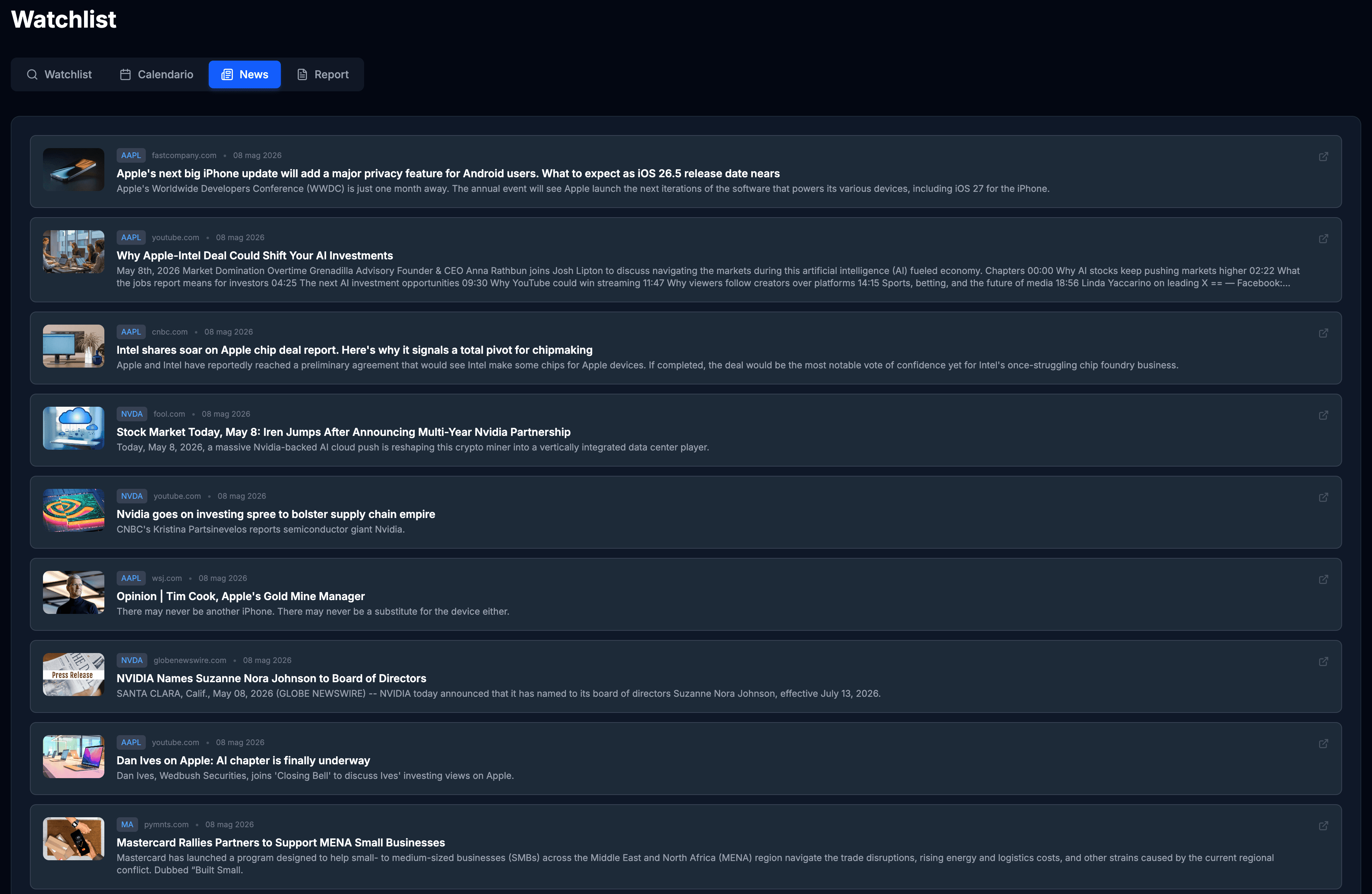The width and height of the screenshot is (1372, 894).
Task: Click cnbc.com source label
Action: [x=170, y=332]
